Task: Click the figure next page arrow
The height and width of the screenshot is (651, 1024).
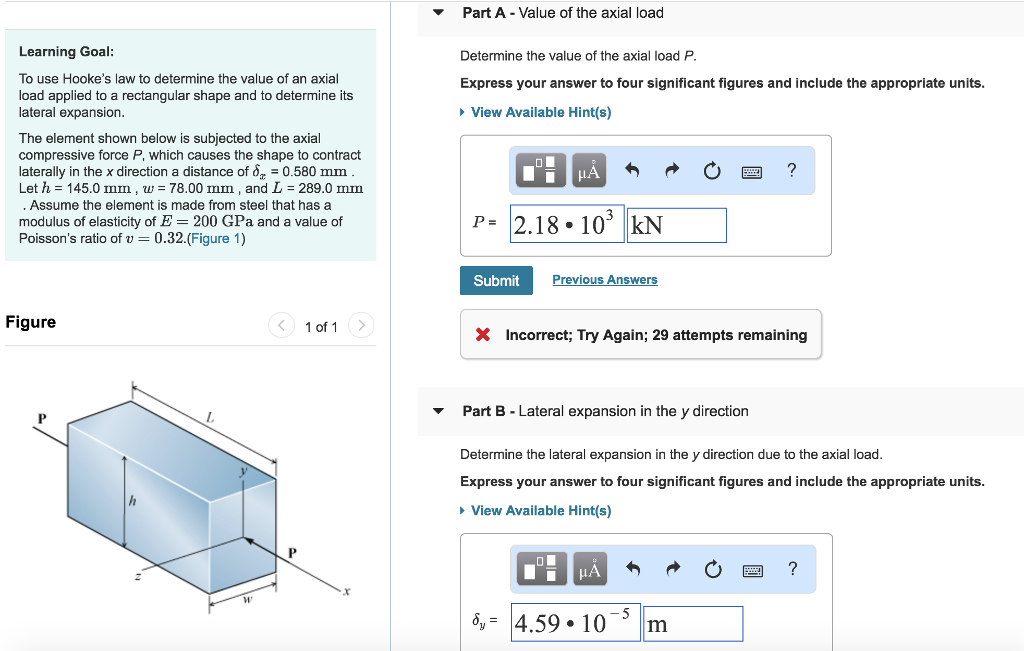Action: point(360,325)
